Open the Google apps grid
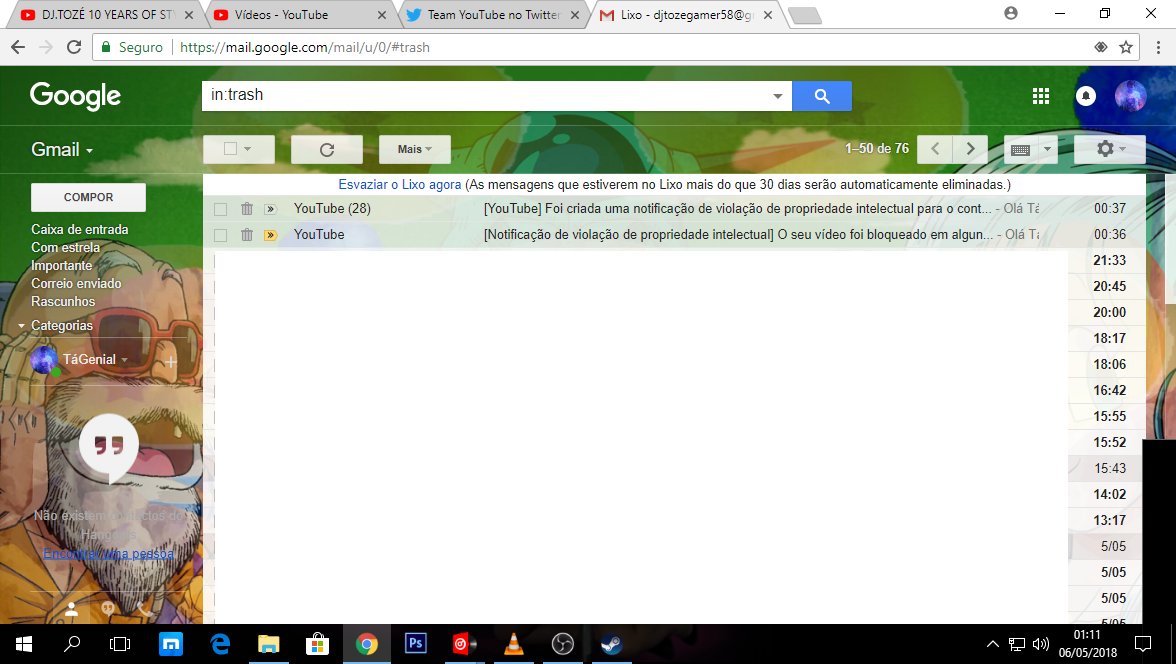 click(1040, 96)
